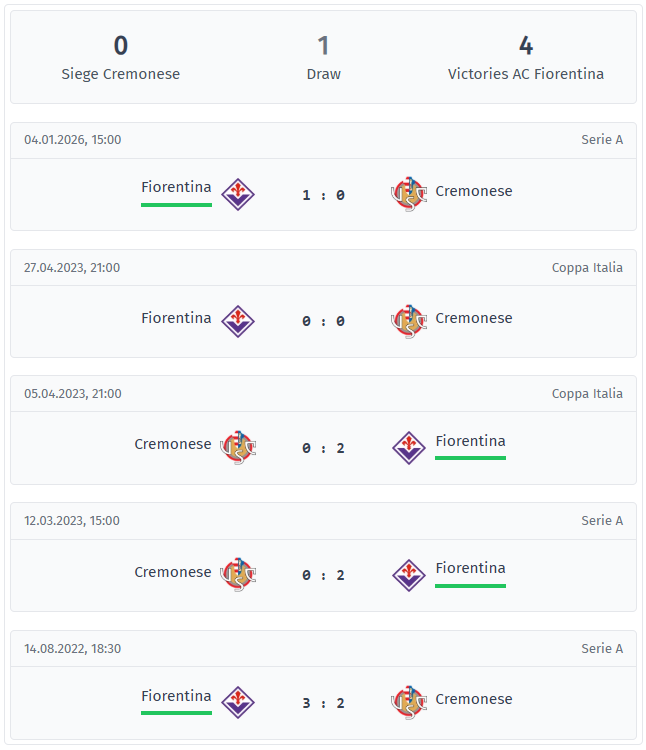
Task: Open Cremonese team name in 27.04.2023 match
Action: pos(474,318)
